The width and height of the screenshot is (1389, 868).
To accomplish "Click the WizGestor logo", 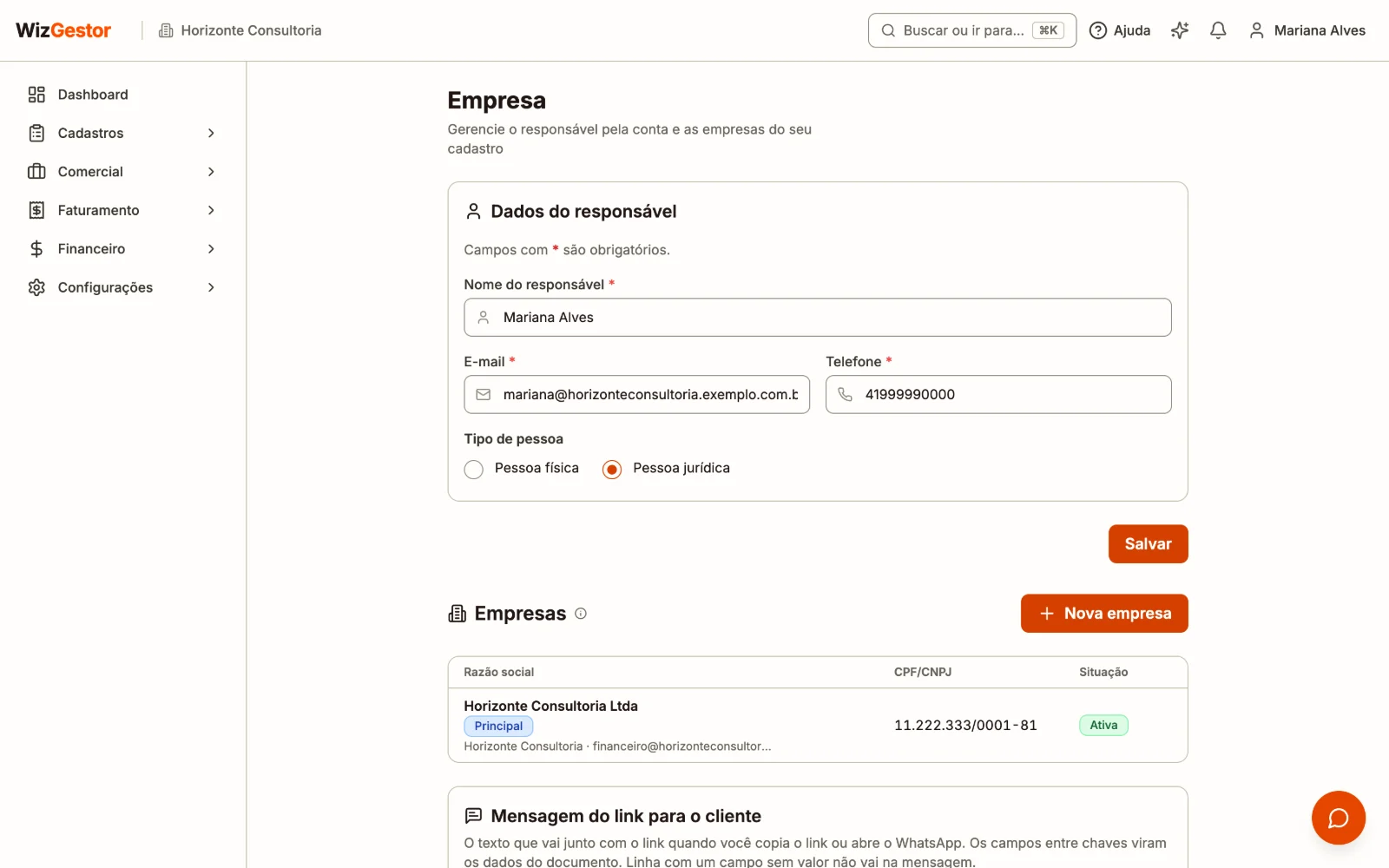I will (x=63, y=30).
